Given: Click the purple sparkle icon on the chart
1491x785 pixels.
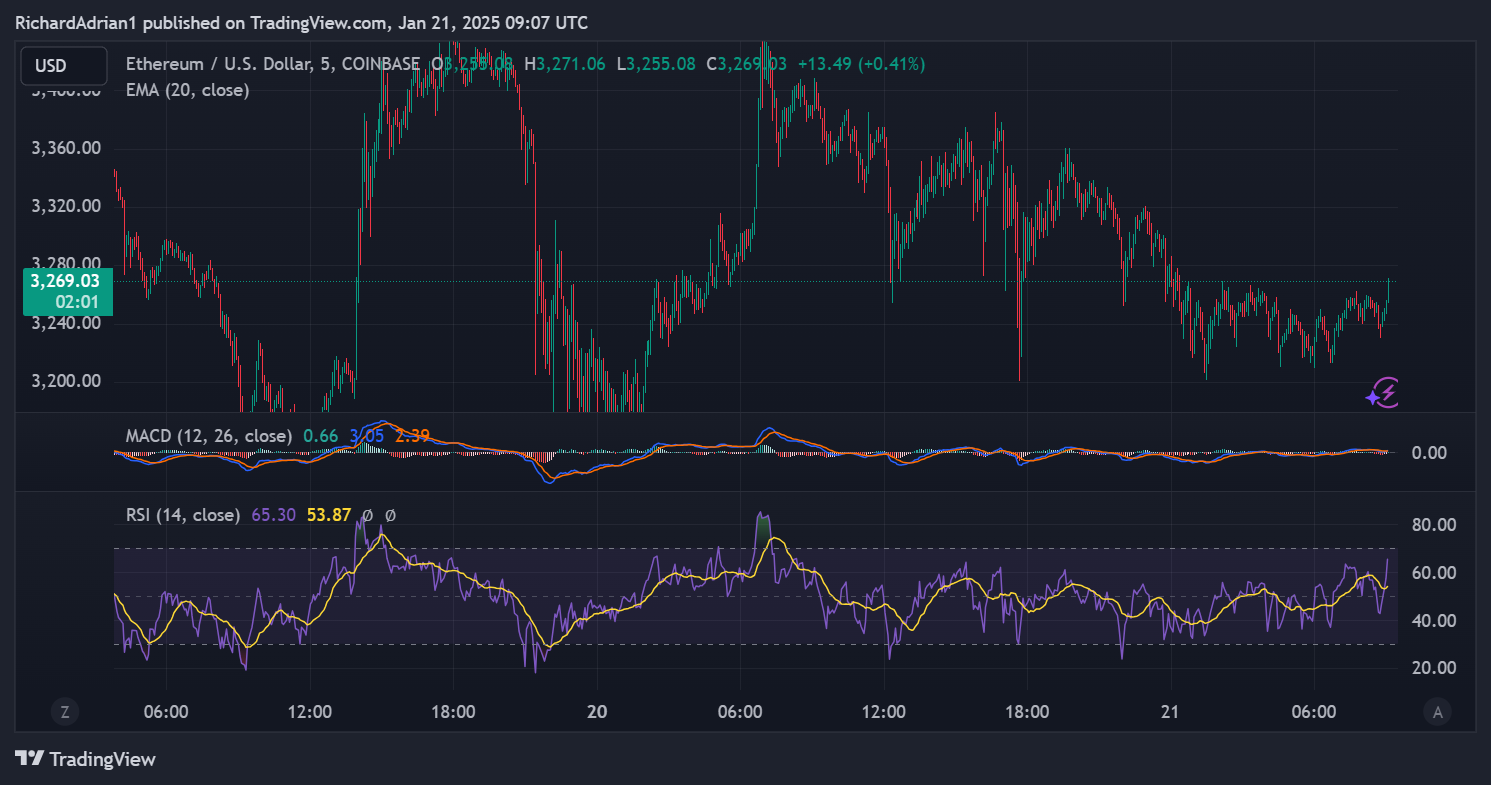Looking at the screenshot, I should pyautogui.click(x=1382, y=393).
